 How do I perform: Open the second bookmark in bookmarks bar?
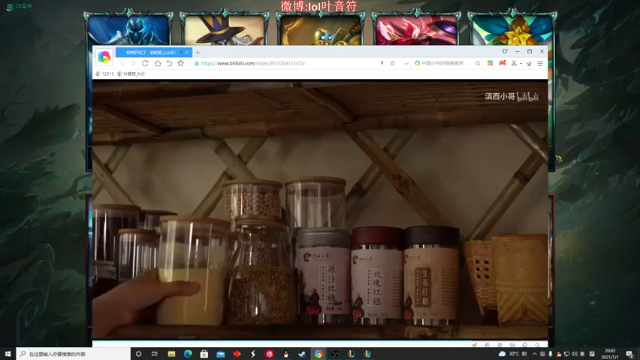131,74
